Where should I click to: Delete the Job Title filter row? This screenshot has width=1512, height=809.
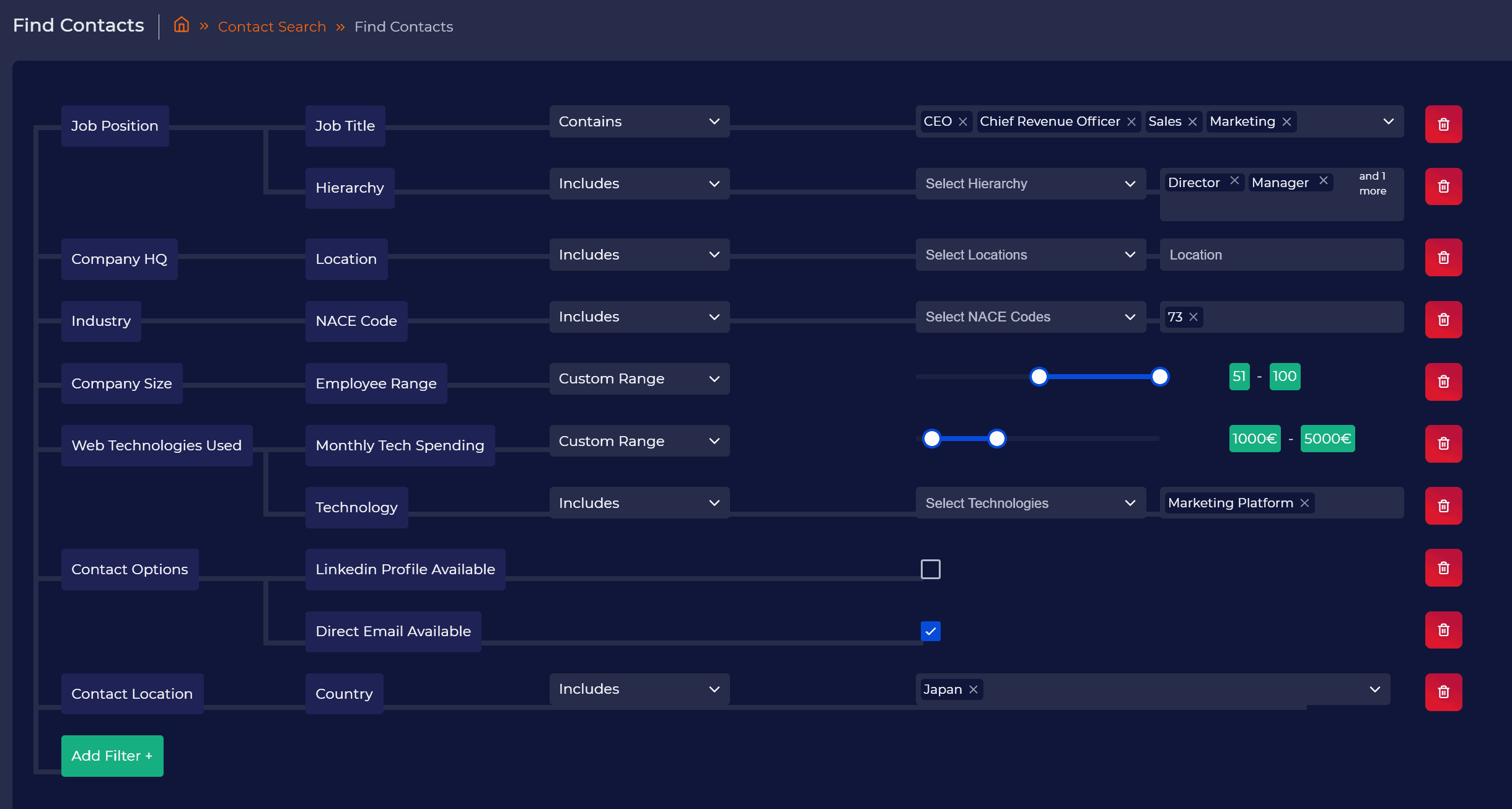[1443, 125]
